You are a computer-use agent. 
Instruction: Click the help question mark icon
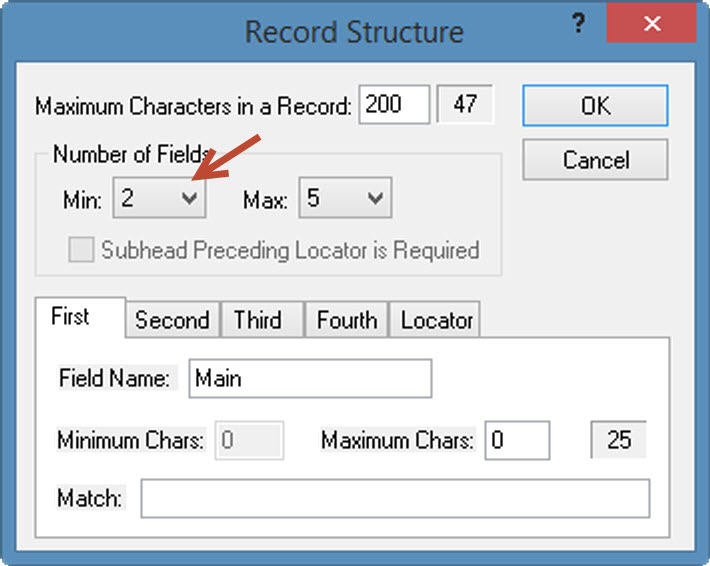click(577, 23)
